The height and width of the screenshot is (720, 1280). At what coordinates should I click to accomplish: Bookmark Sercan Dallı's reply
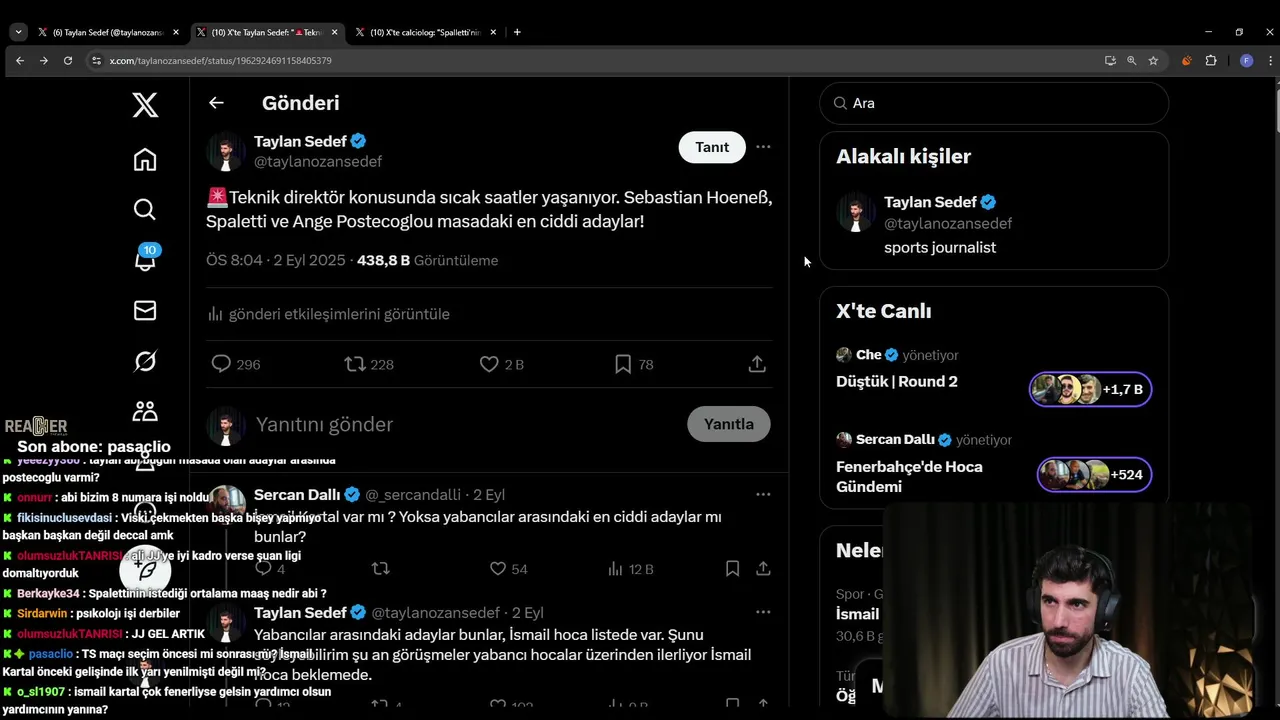(732, 569)
